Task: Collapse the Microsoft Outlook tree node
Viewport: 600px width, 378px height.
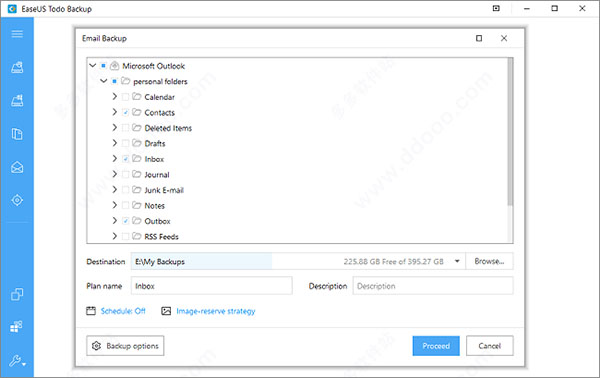Action: click(x=92, y=65)
